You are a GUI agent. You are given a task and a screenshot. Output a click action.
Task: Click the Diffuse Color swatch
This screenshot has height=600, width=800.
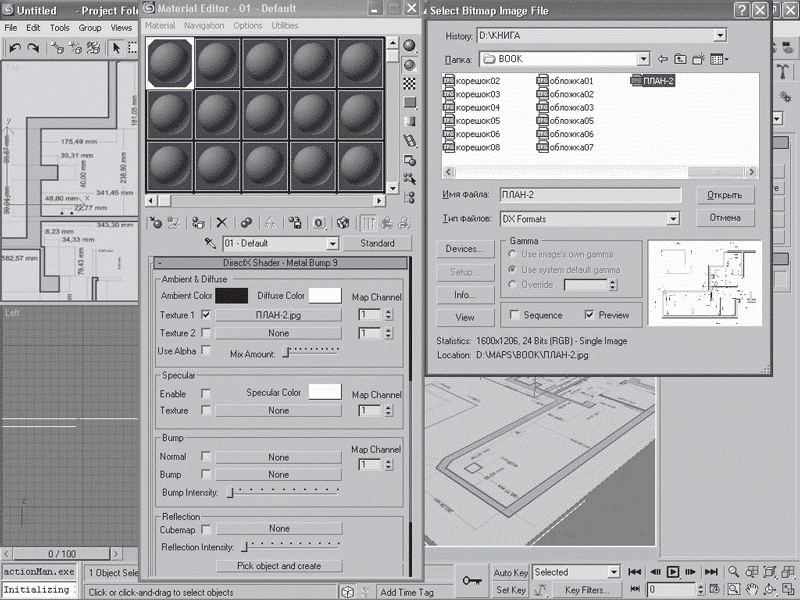[x=325, y=296]
